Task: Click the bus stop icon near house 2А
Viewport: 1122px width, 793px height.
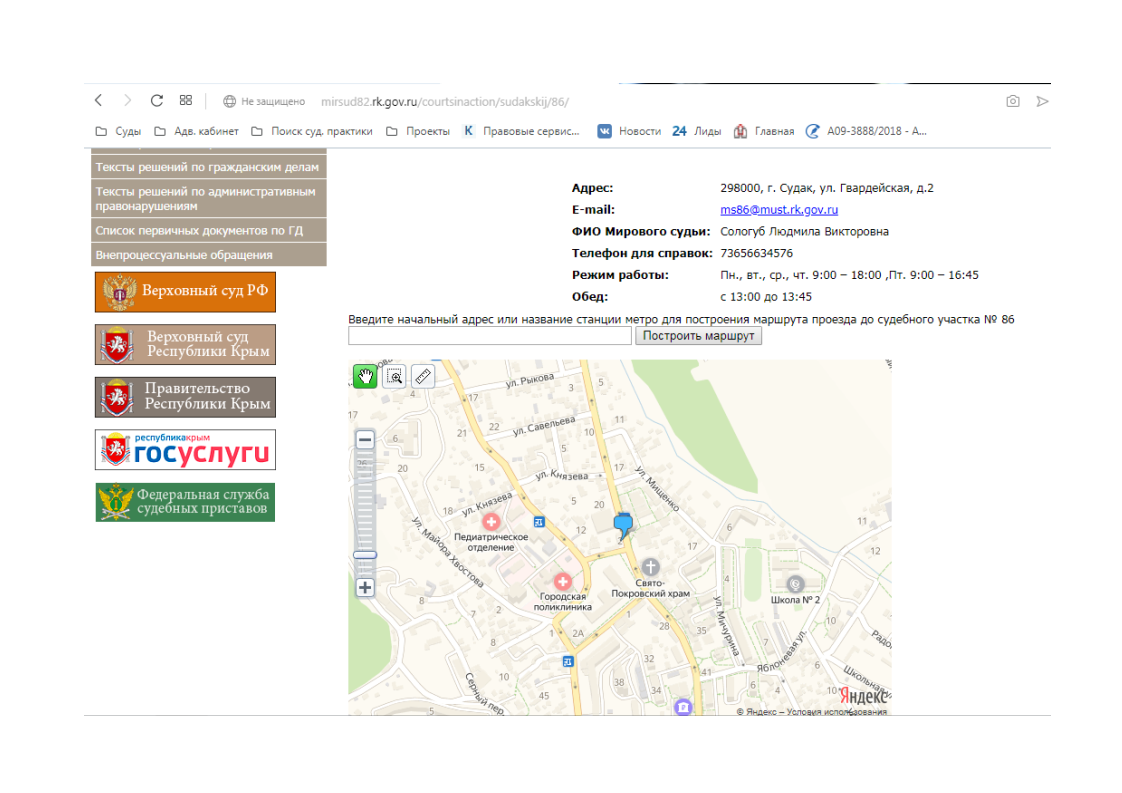Action: (568, 661)
